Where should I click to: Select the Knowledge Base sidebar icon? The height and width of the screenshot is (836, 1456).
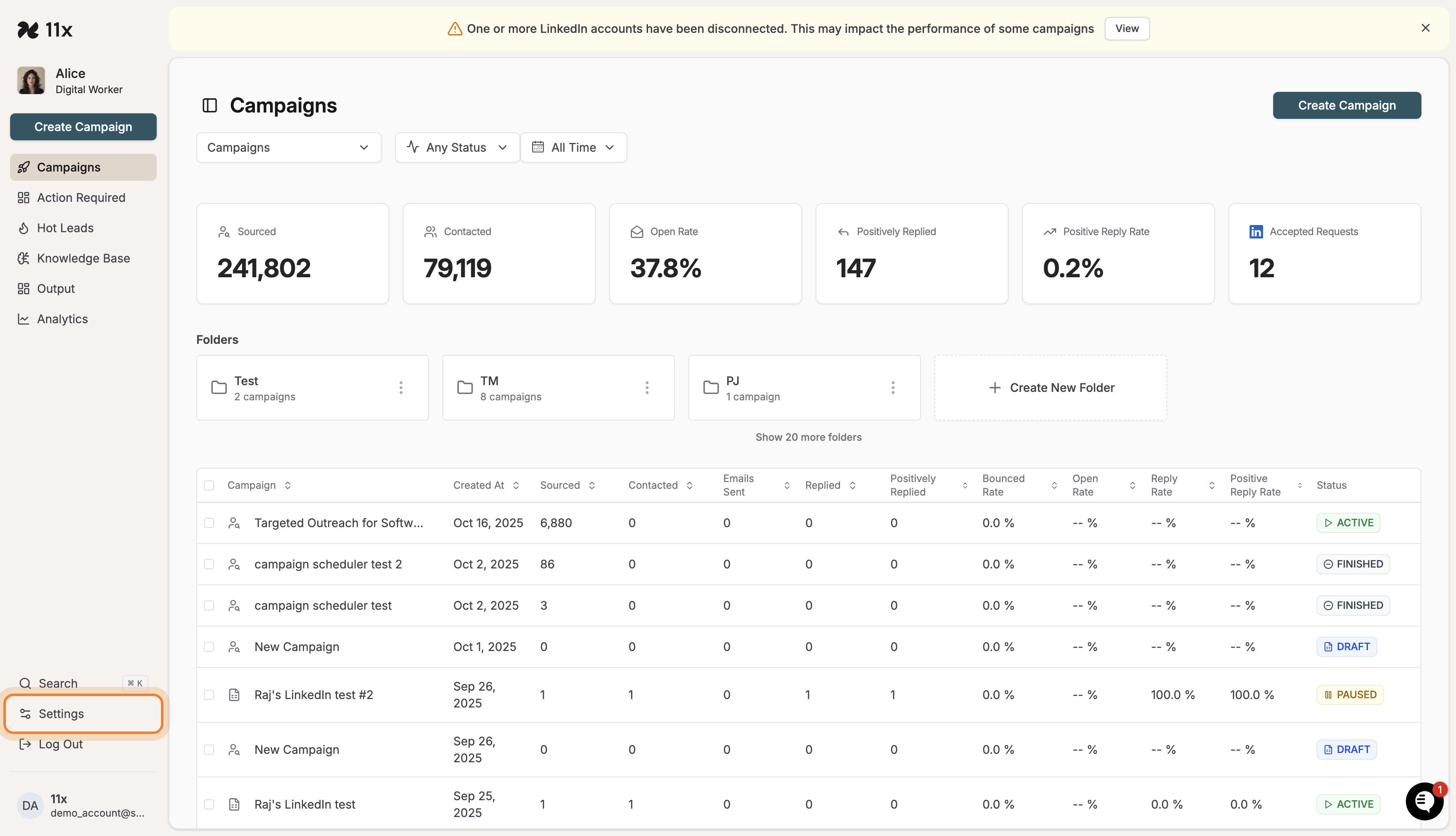(x=24, y=258)
